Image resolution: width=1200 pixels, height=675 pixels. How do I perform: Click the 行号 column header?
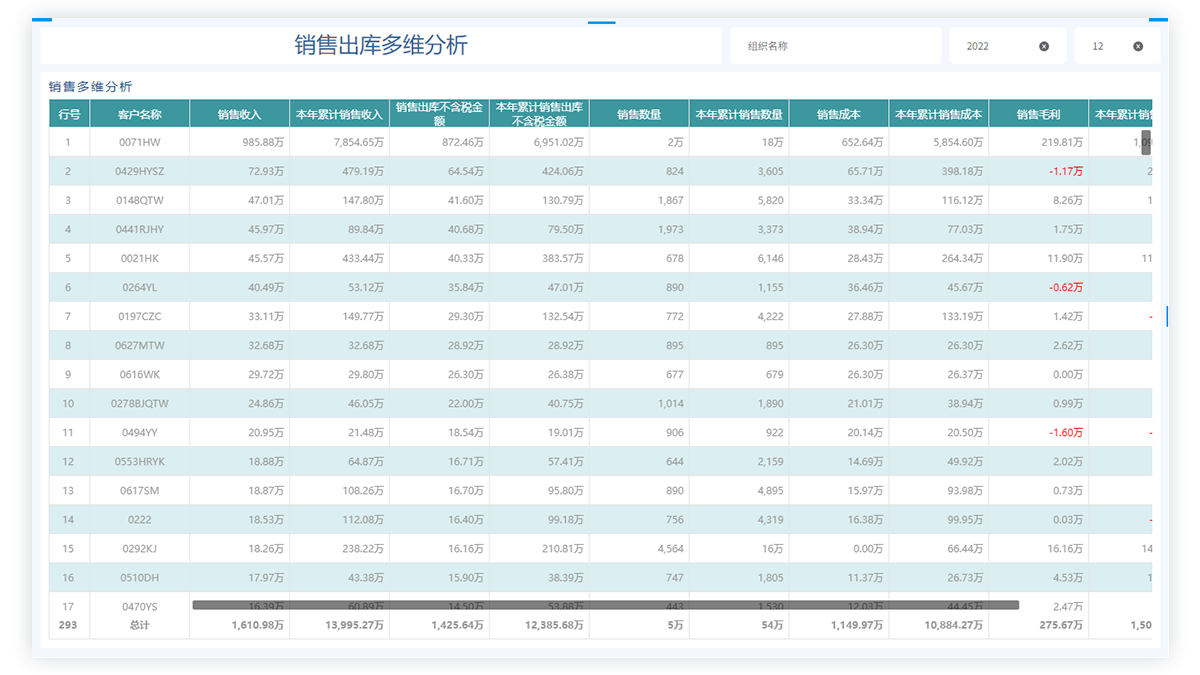69,114
